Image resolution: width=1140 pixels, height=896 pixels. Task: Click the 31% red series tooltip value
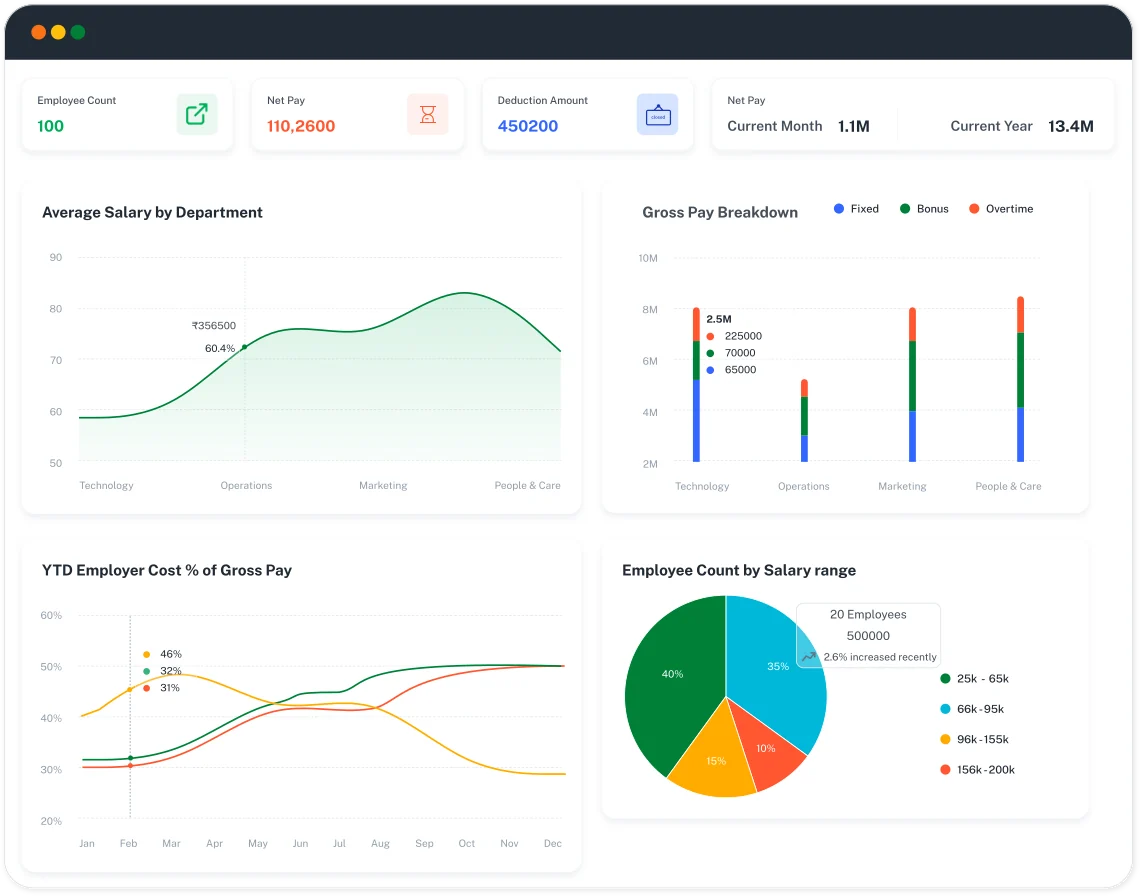[x=169, y=688]
